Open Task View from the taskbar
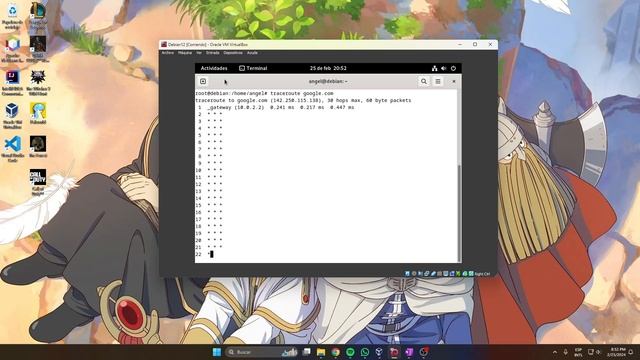Viewport: 640px width, 360px height. click(x=306, y=352)
